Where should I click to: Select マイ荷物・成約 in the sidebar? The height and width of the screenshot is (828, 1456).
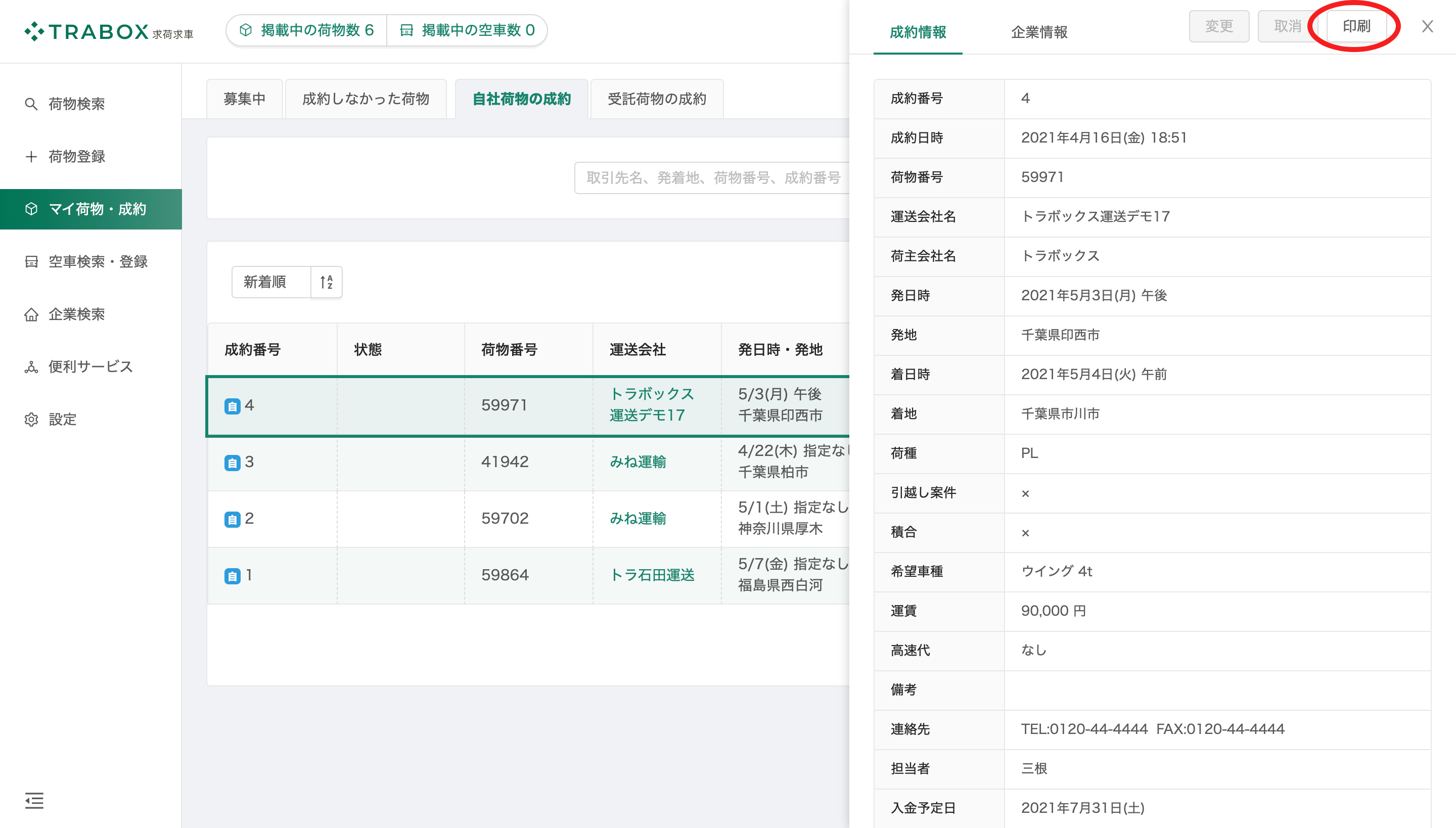click(x=91, y=209)
